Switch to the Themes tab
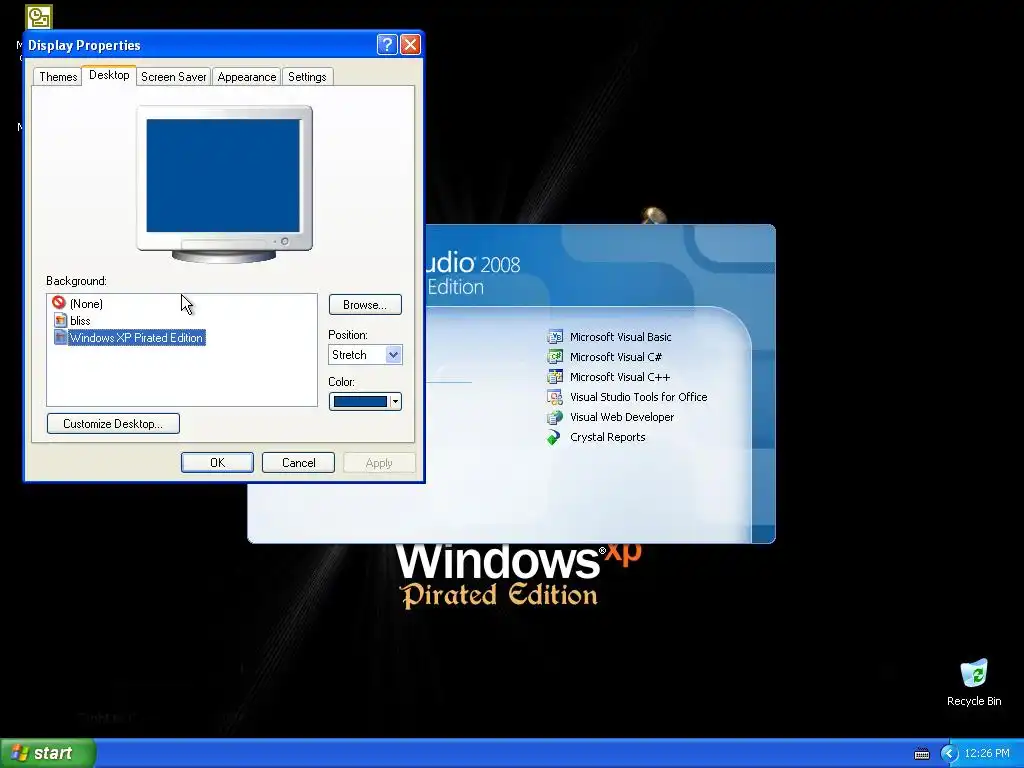The width and height of the screenshot is (1024, 768). point(58,76)
